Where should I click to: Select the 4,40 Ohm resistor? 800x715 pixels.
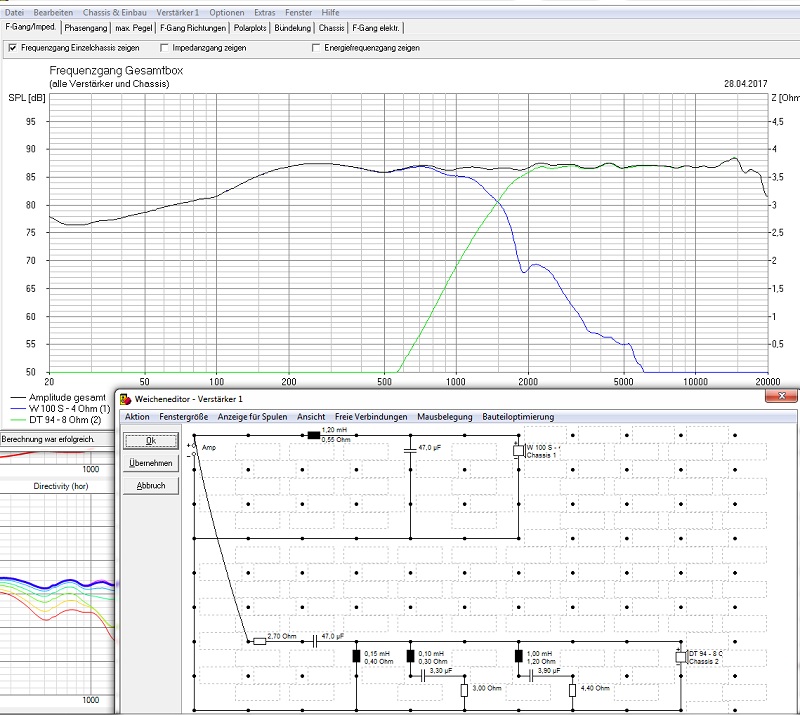(x=572, y=691)
